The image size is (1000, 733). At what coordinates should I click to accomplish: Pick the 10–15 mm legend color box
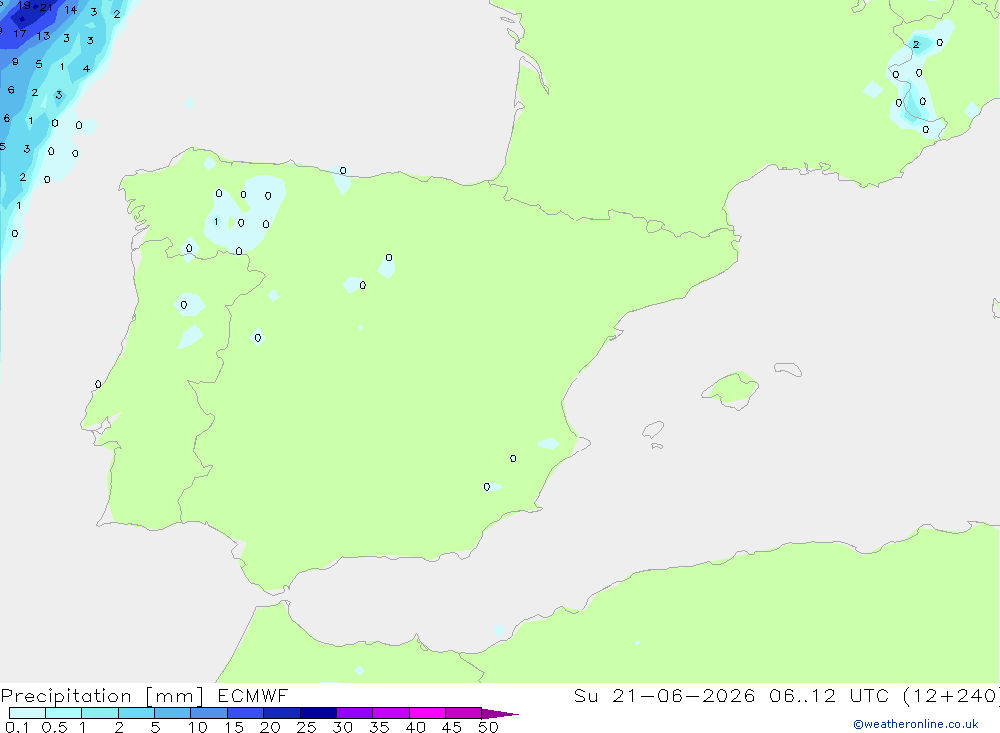pos(209,713)
